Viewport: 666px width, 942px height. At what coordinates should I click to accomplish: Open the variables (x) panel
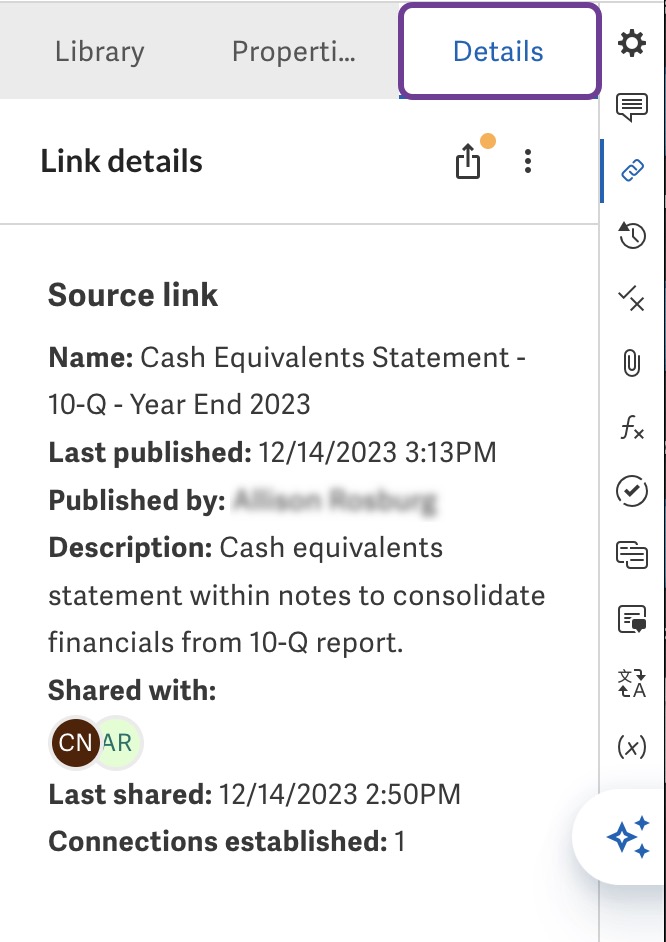point(632,744)
